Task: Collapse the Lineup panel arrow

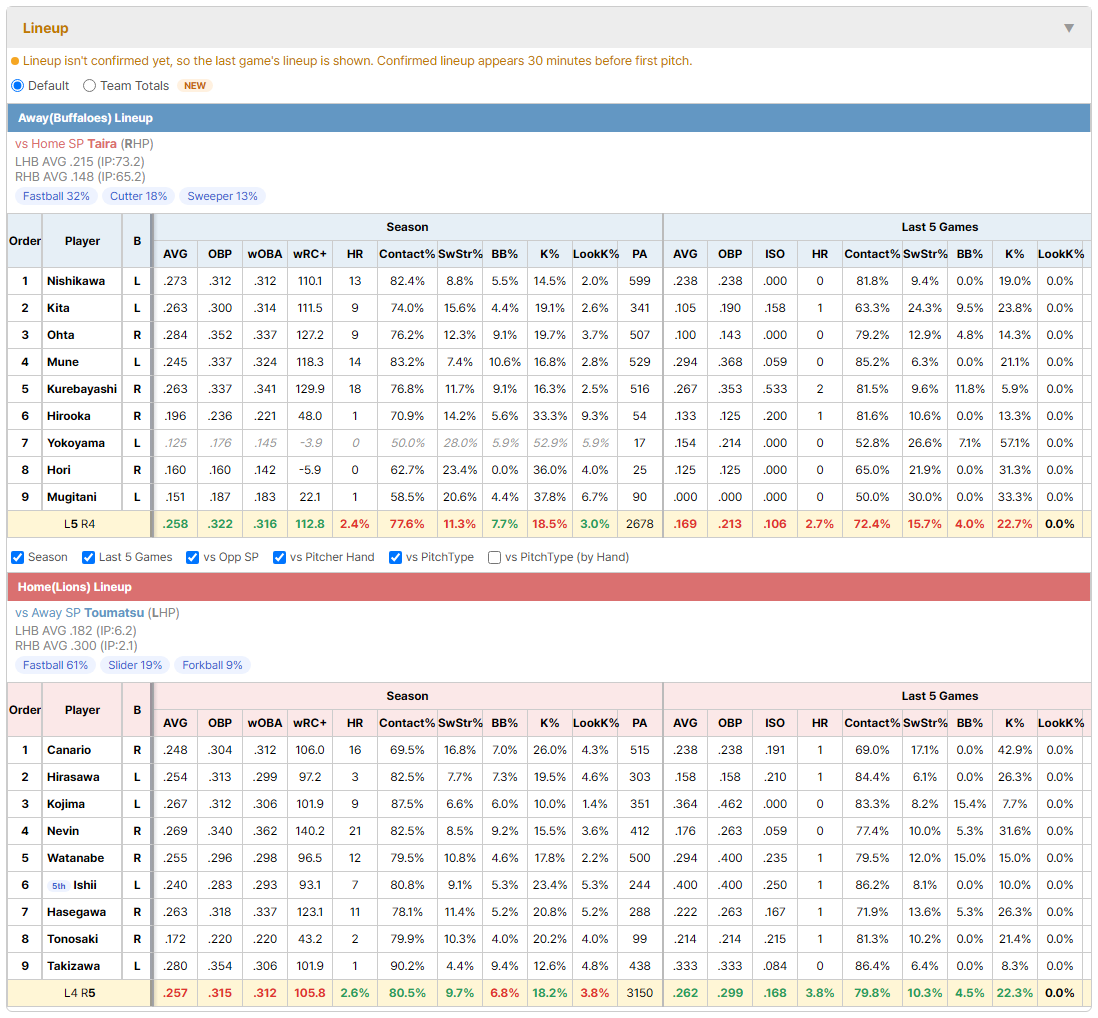Action: pos(1069,28)
